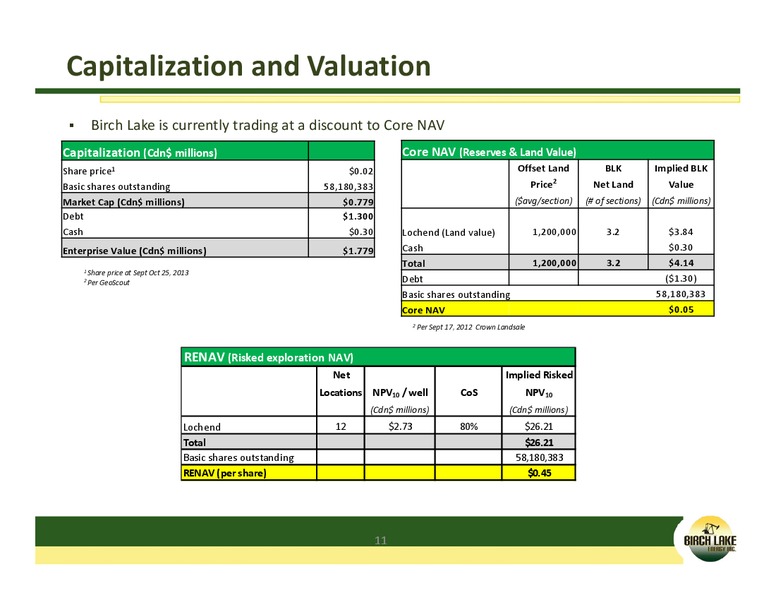Click Cash value $0.30 in Capitalization table

coord(361,232)
